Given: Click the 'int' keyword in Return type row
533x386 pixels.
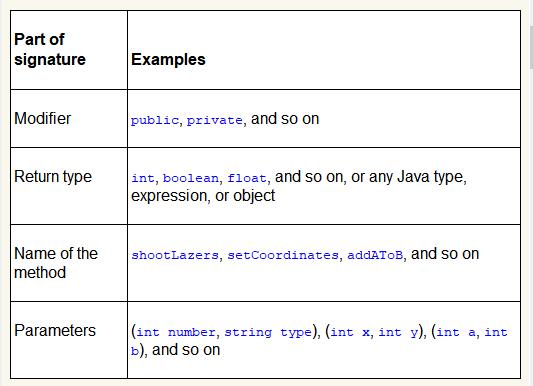Looking at the screenshot, I should (x=143, y=178).
